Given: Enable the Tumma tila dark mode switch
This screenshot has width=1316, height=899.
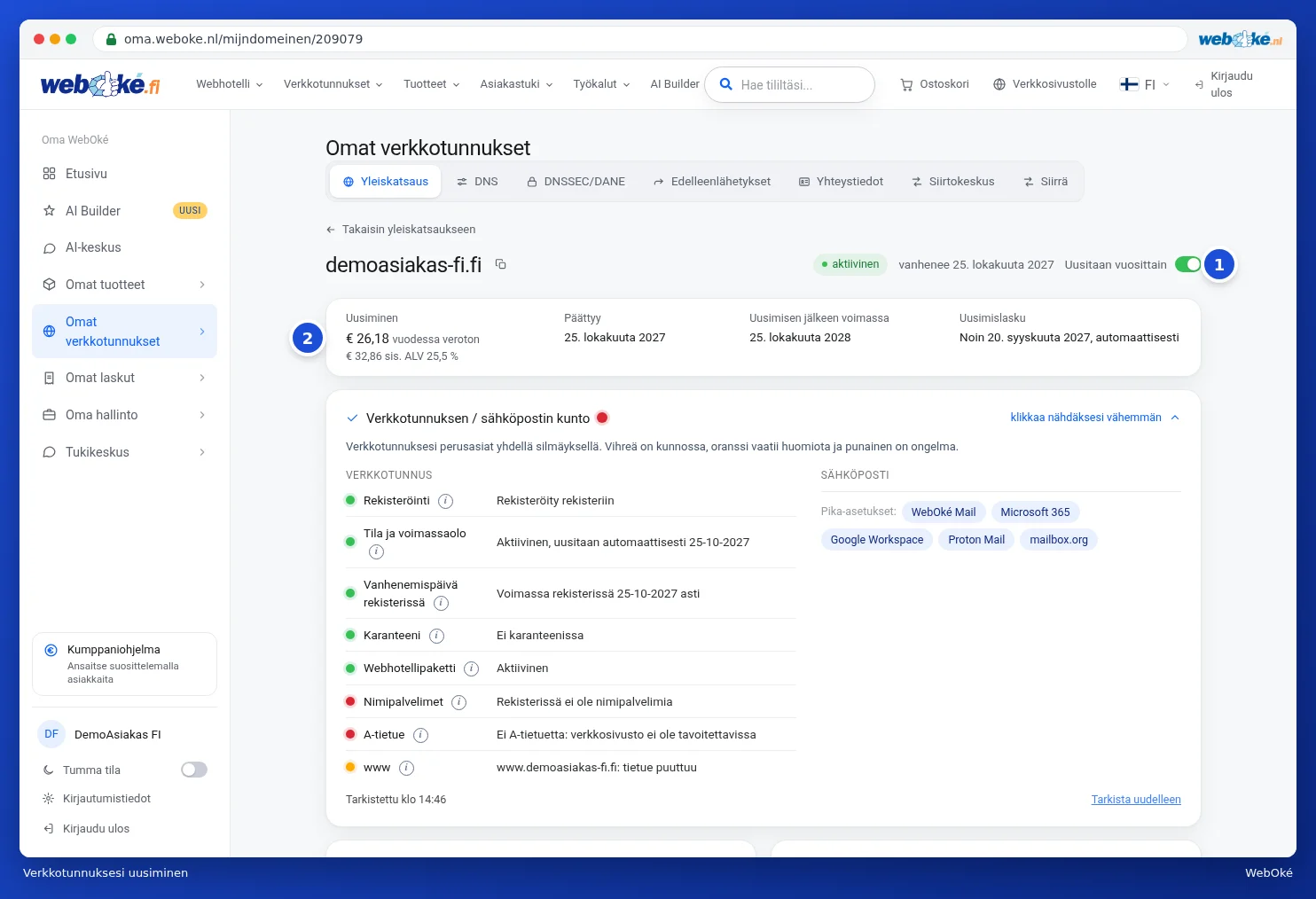Looking at the screenshot, I should point(194,770).
